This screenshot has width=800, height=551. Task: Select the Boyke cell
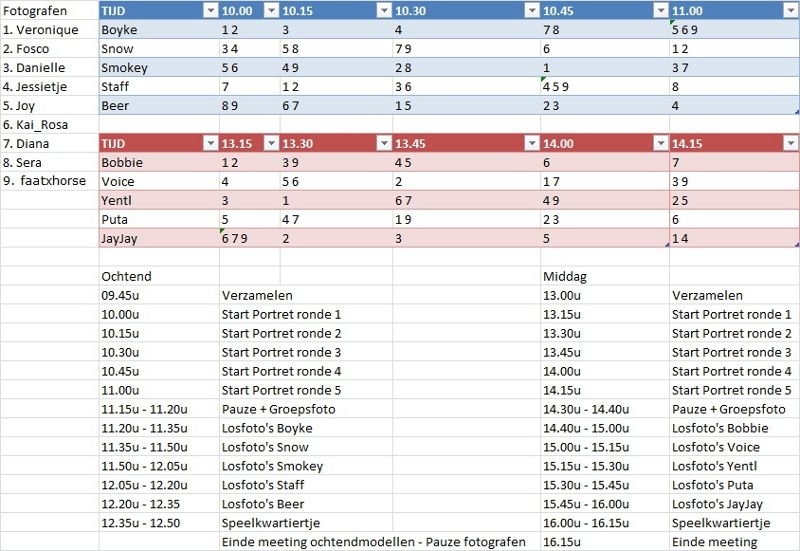point(159,30)
